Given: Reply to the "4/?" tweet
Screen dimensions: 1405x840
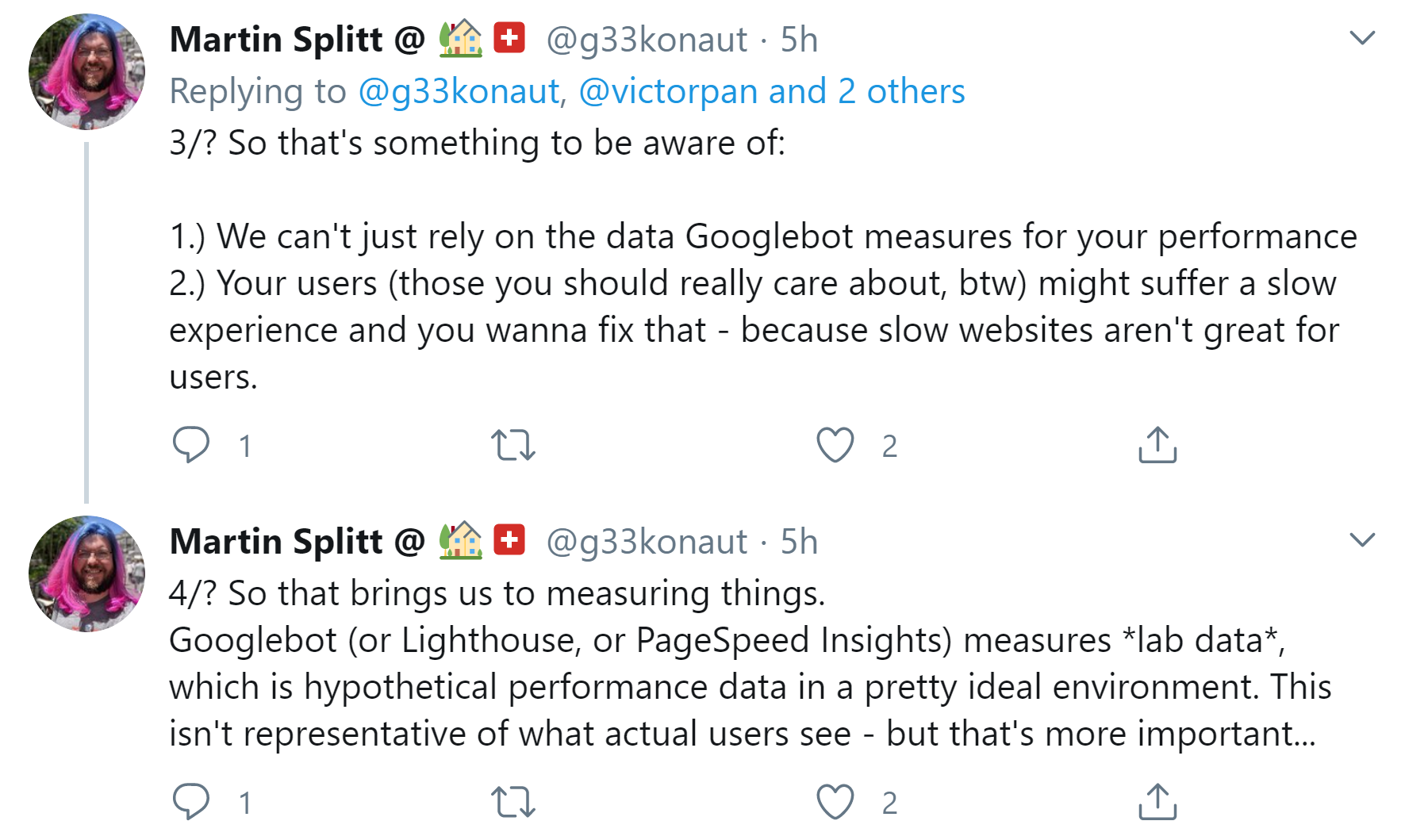Looking at the screenshot, I should (192, 802).
